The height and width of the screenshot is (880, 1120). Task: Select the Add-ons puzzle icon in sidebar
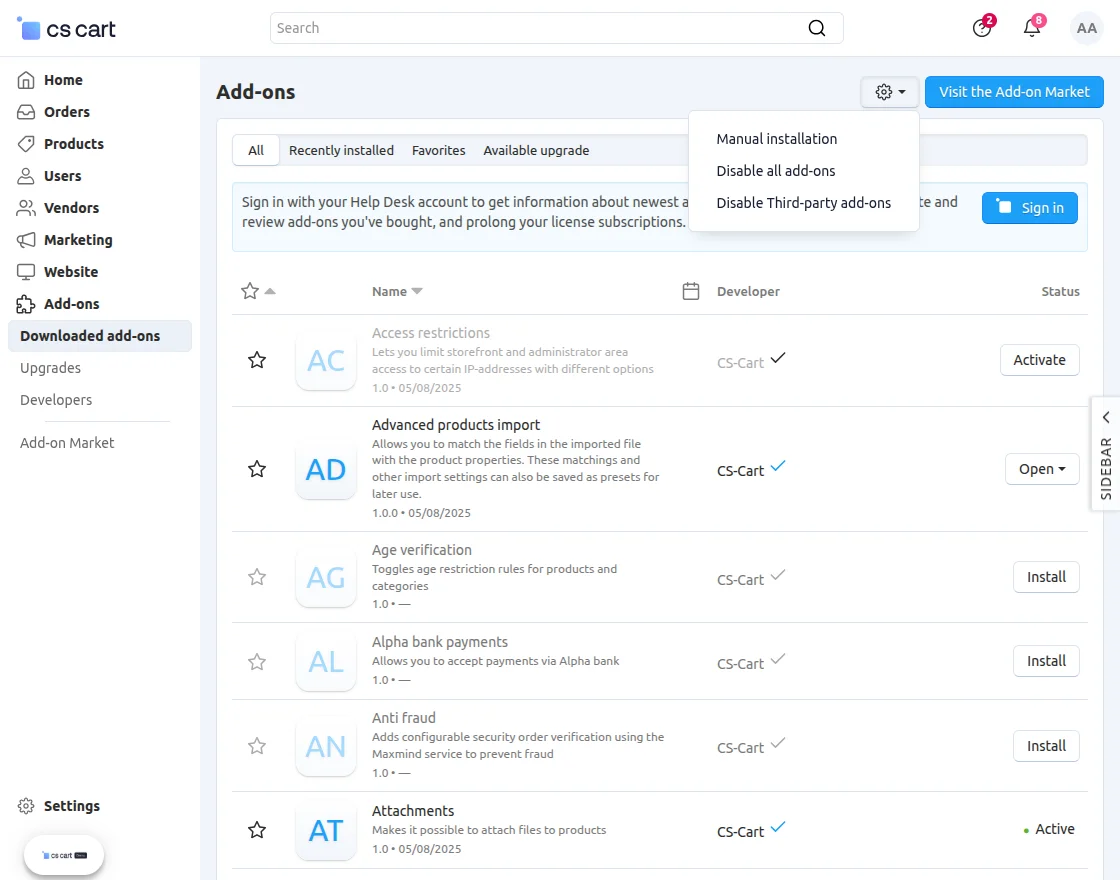click(27, 303)
